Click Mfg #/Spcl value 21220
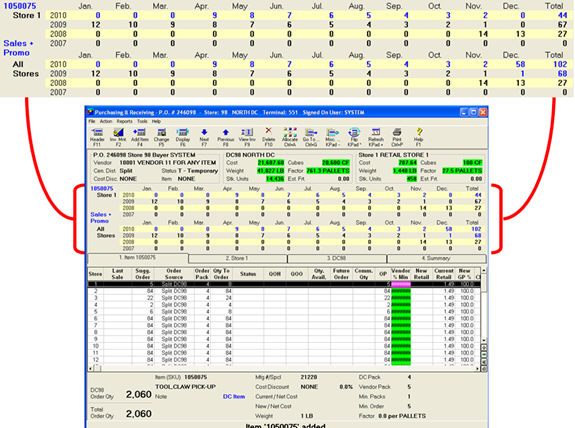The width and height of the screenshot is (575, 428). 309,377
